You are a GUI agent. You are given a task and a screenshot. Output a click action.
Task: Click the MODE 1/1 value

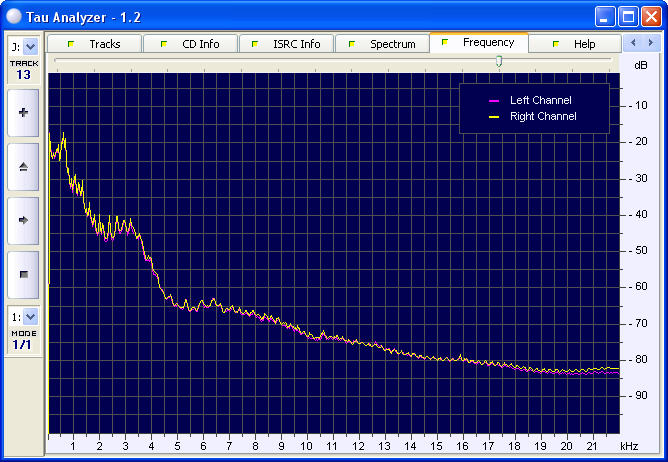click(x=22, y=344)
